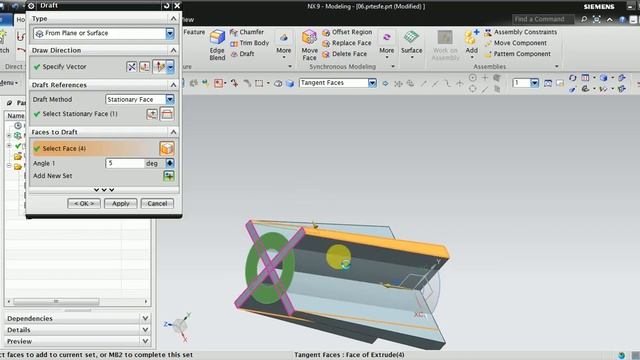Select the Delete Face command

[x=344, y=54]
